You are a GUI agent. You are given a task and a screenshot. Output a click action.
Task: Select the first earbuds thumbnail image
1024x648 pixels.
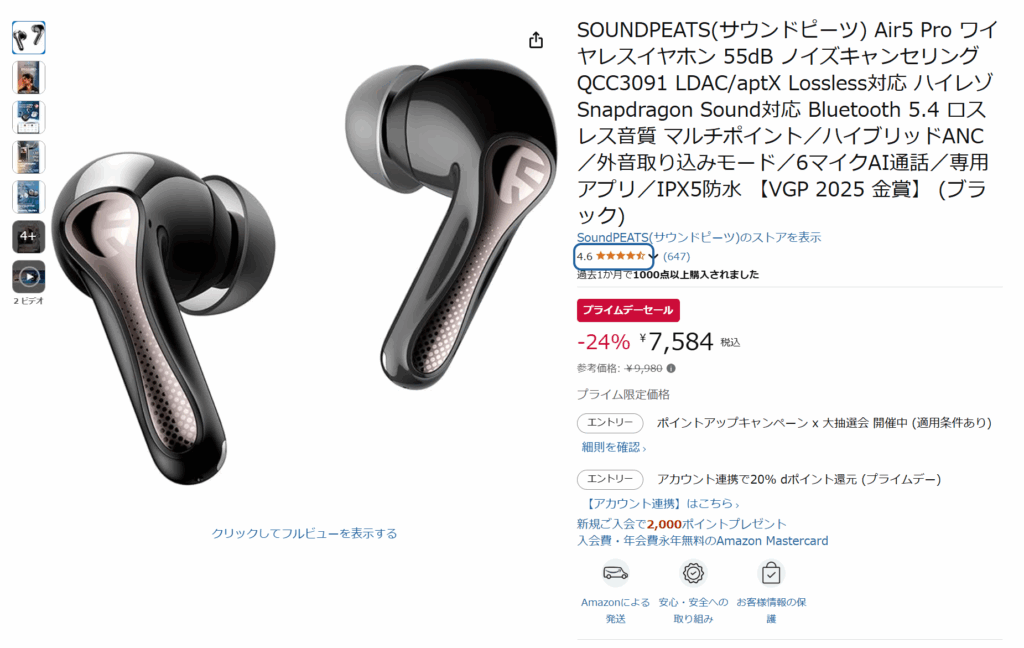(x=29, y=38)
